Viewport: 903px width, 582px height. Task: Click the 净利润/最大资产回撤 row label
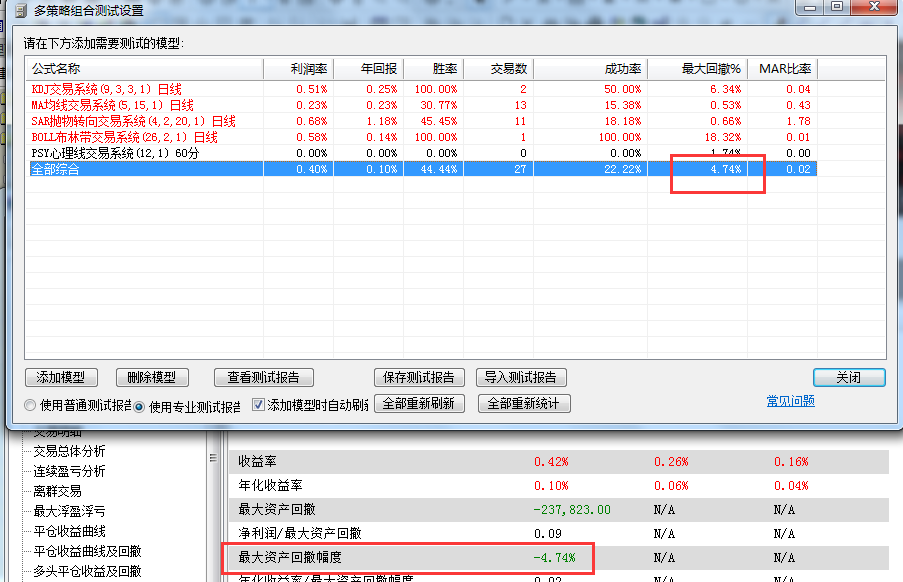(299, 534)
